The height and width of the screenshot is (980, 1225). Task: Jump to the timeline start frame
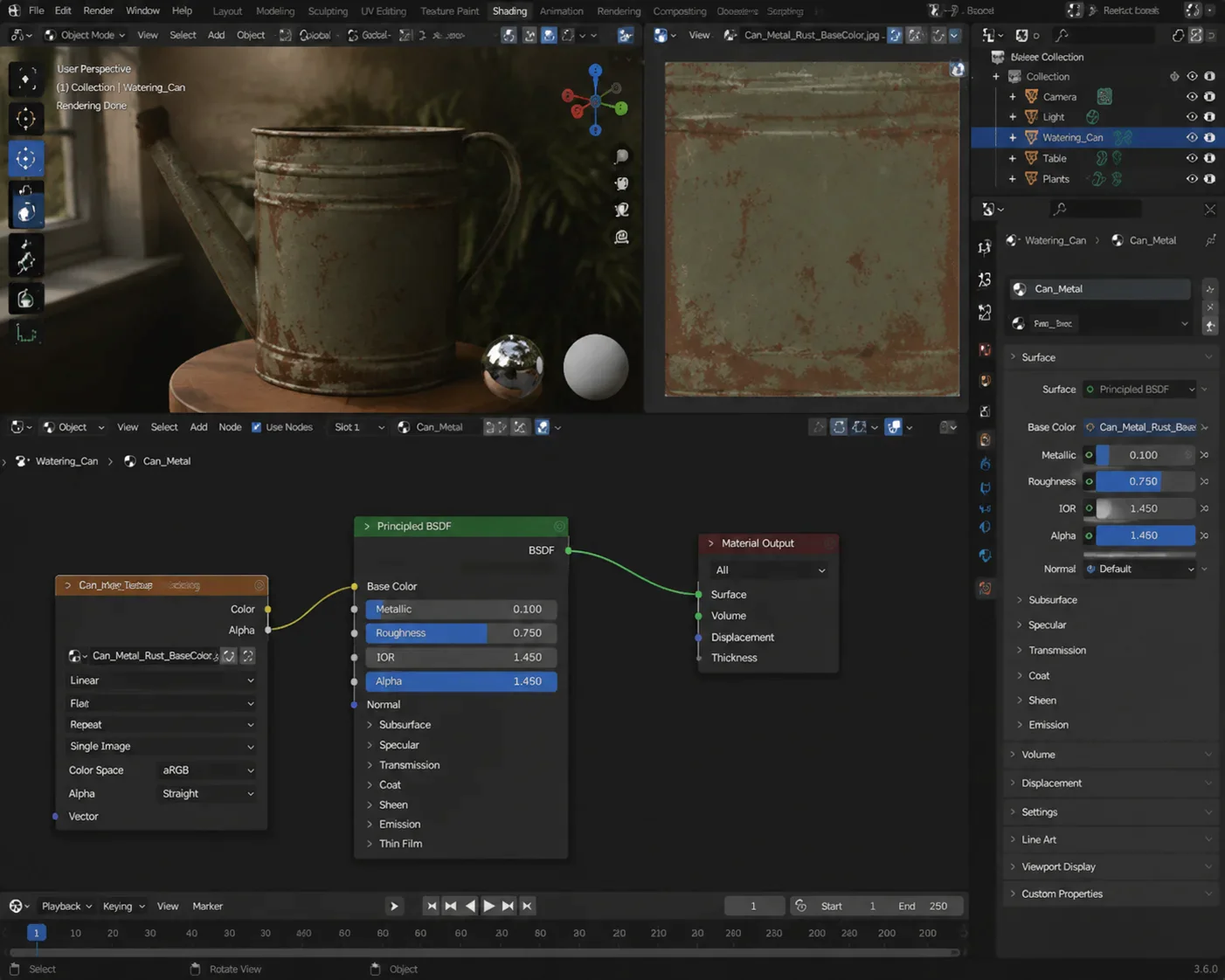(x=432, y=906)
